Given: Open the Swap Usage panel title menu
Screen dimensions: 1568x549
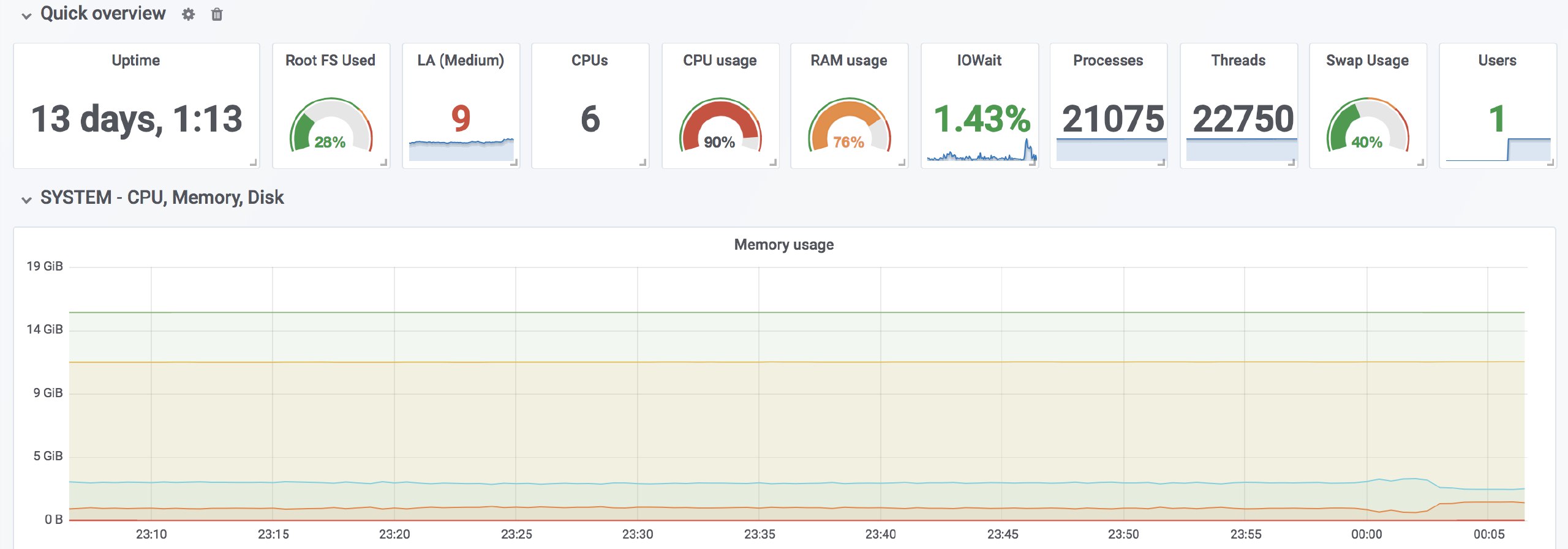Looking at the screenshot, I should 1368,60.
